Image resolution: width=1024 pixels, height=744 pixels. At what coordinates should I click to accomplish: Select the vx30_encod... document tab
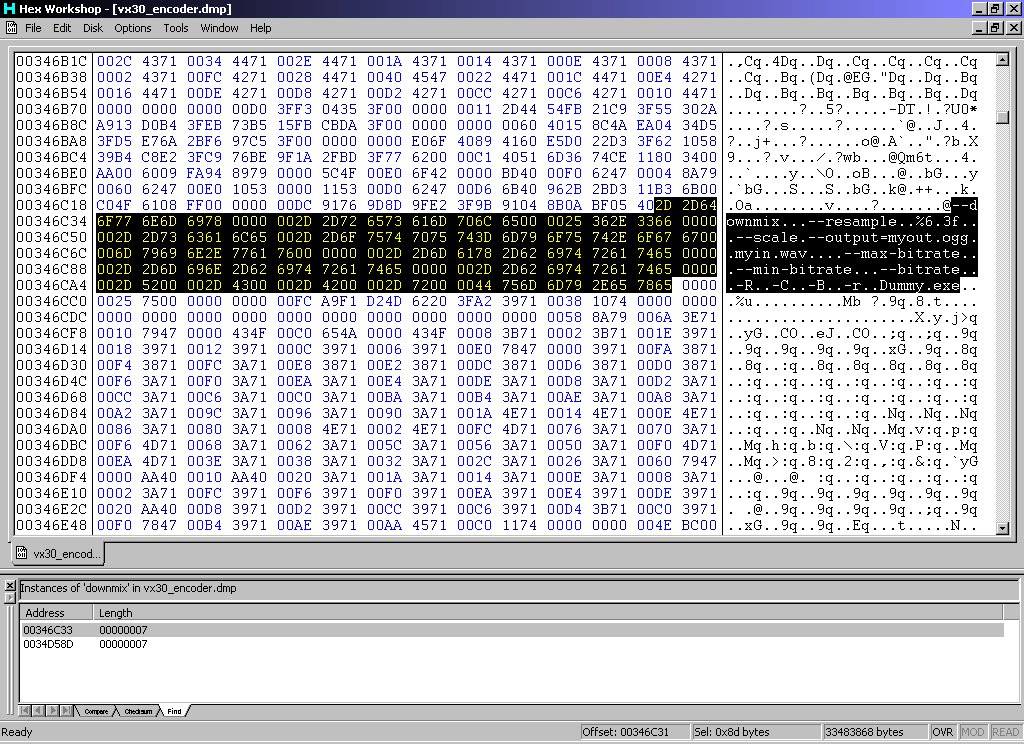pos(58,554)
